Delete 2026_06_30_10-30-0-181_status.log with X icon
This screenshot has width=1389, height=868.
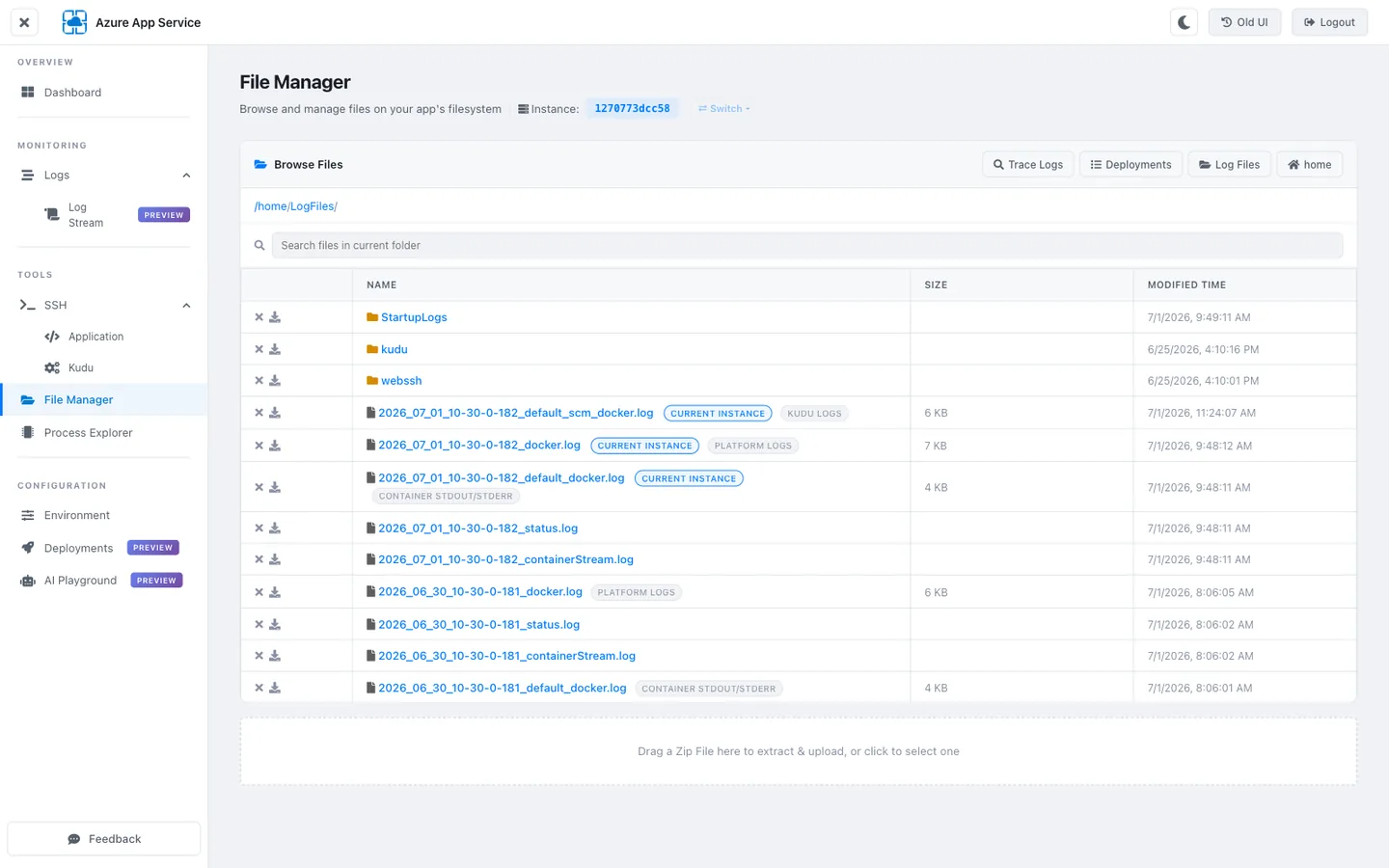coord(259,625)
